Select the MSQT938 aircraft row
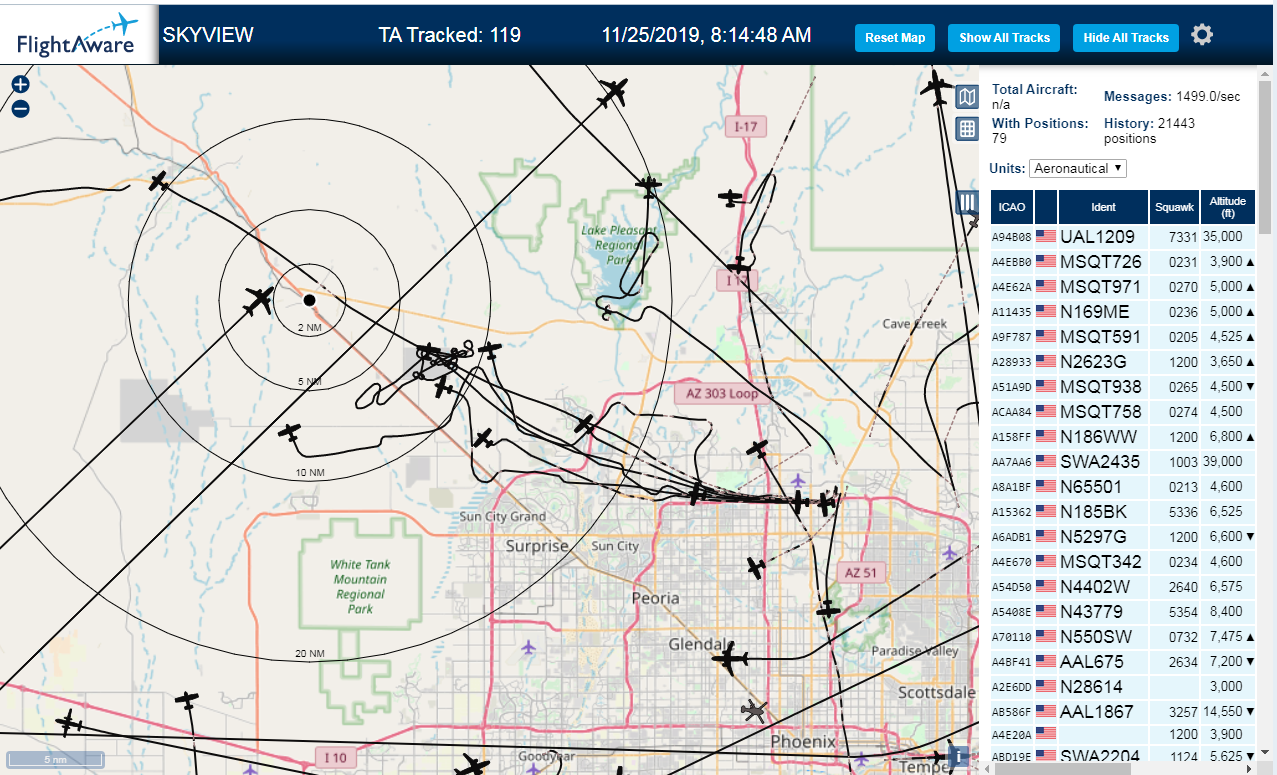Screen dimensions: 1277x775 (1123, 387)
